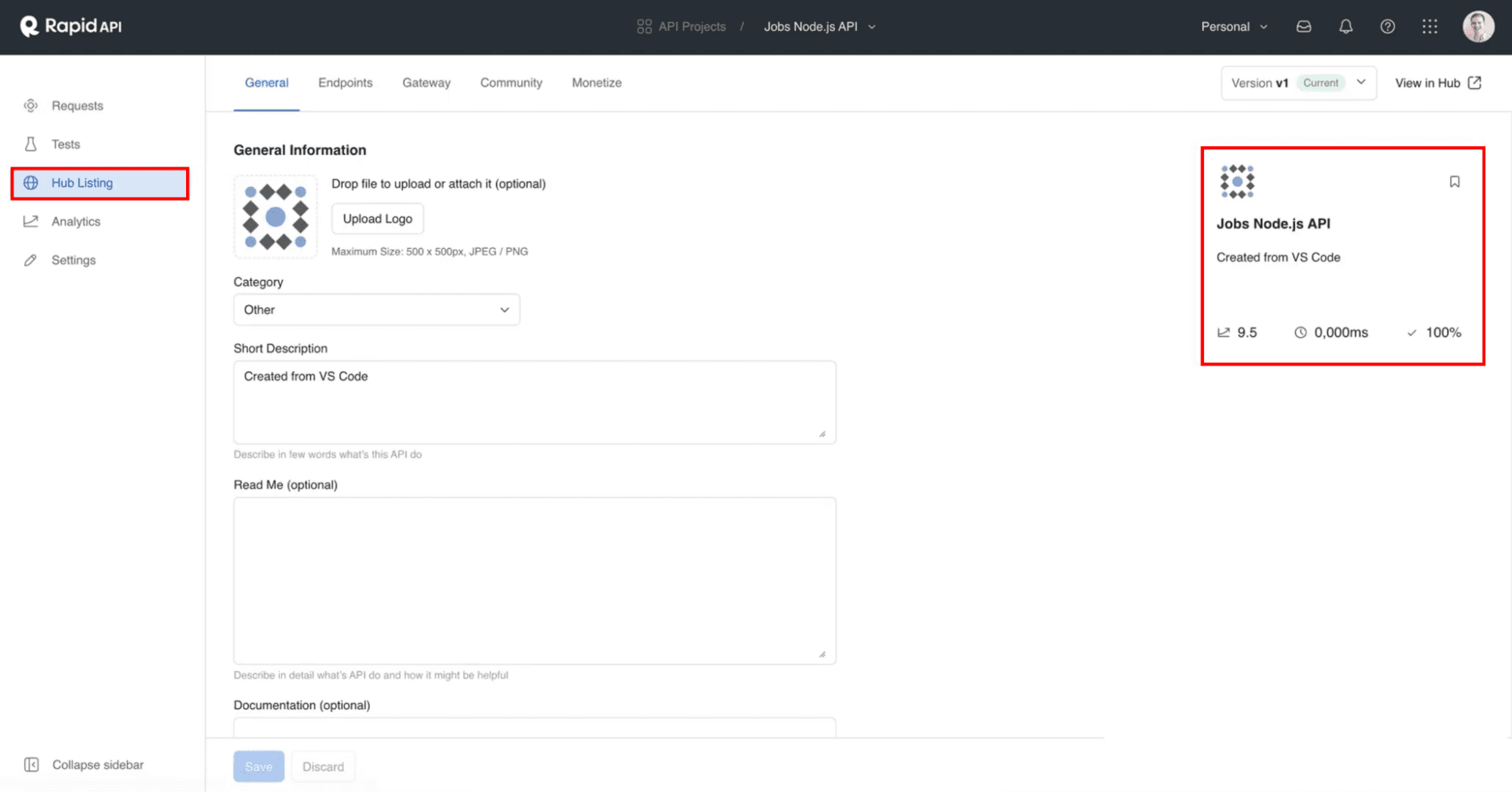The height and width of the screenshot is (793, 1512).
Task: Open Settings in the sidebar
Action: coord(99,260)
